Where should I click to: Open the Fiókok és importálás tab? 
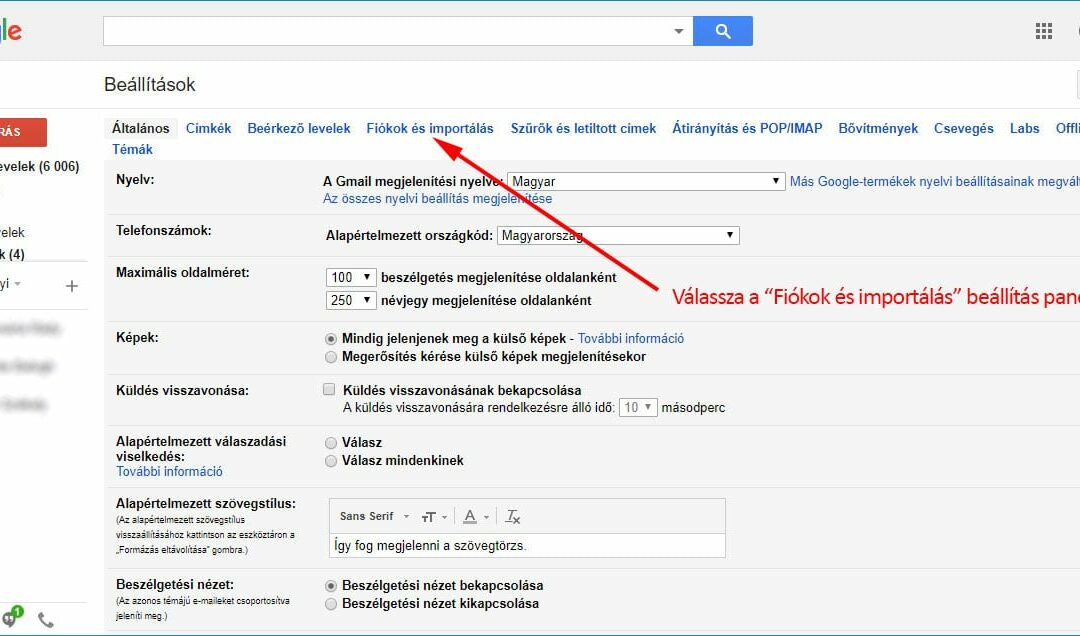[x=430, y=128]
